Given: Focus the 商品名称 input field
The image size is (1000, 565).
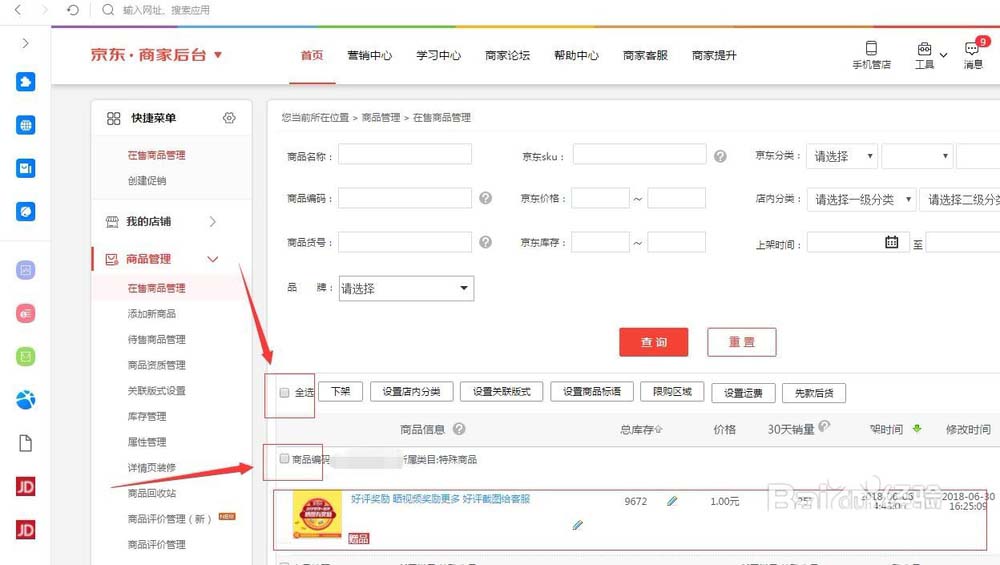Looking at the screenshot, I should pos(405,154).
